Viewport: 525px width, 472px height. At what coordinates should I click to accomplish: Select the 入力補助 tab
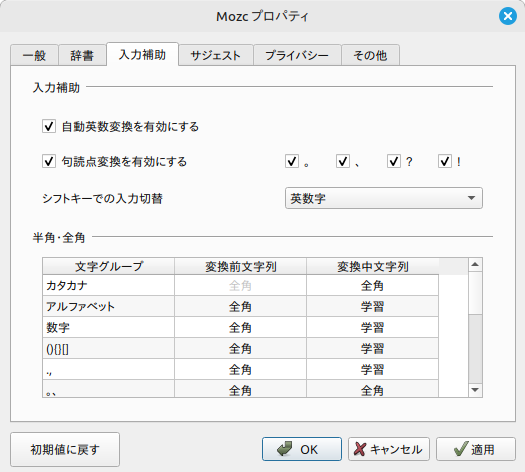click(142, 54)
